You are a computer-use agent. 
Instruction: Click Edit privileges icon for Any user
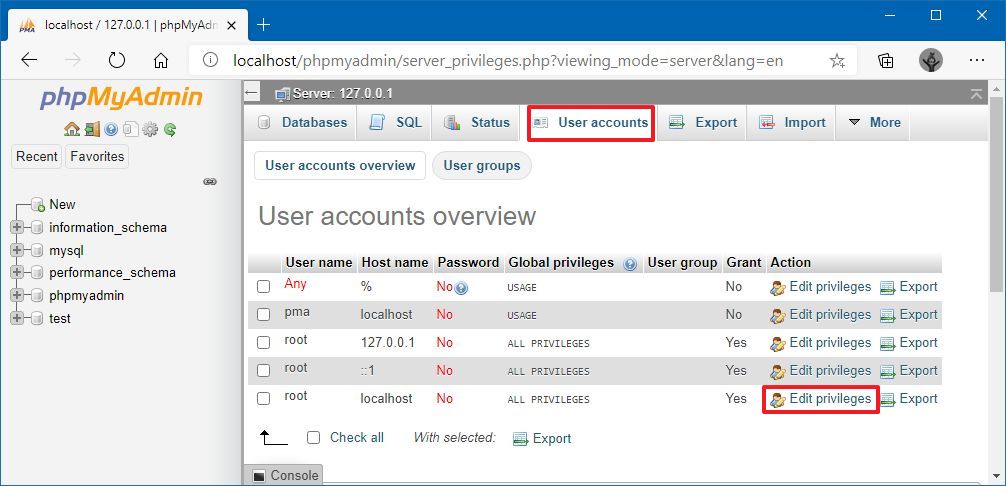click(x=778, y=287)
